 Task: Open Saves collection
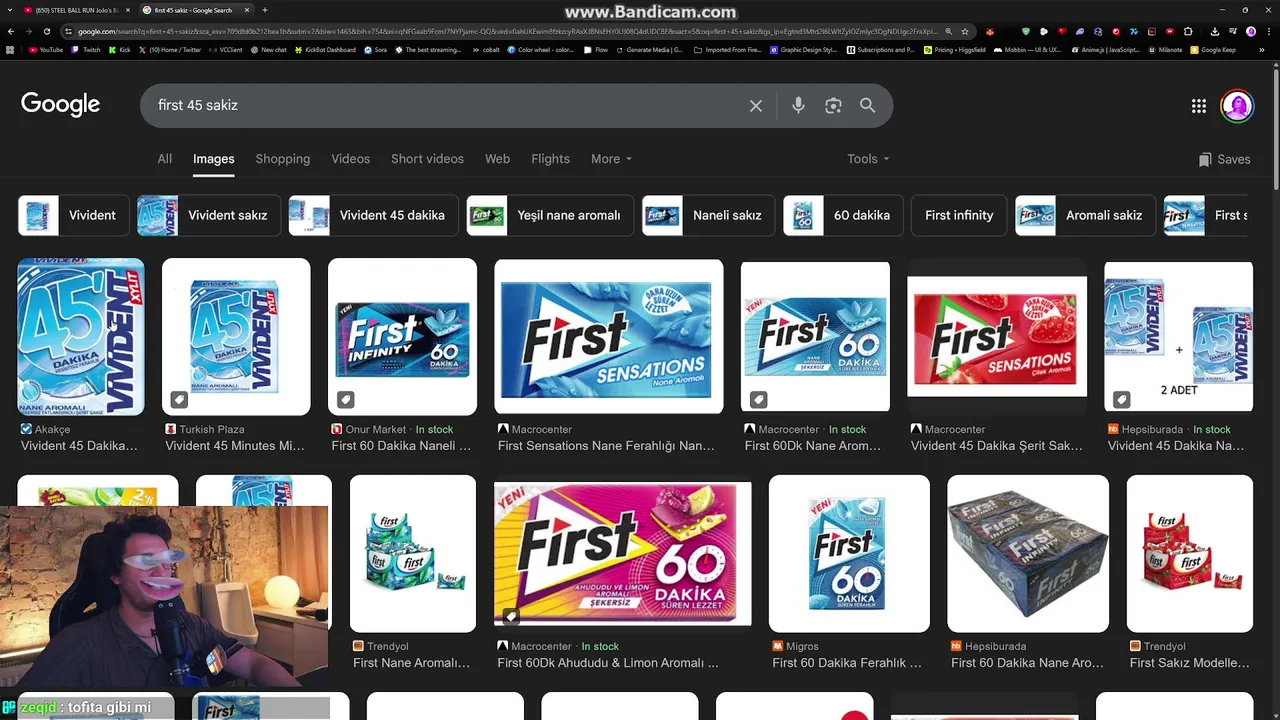pyautogui.click(x=1225, y=159)
